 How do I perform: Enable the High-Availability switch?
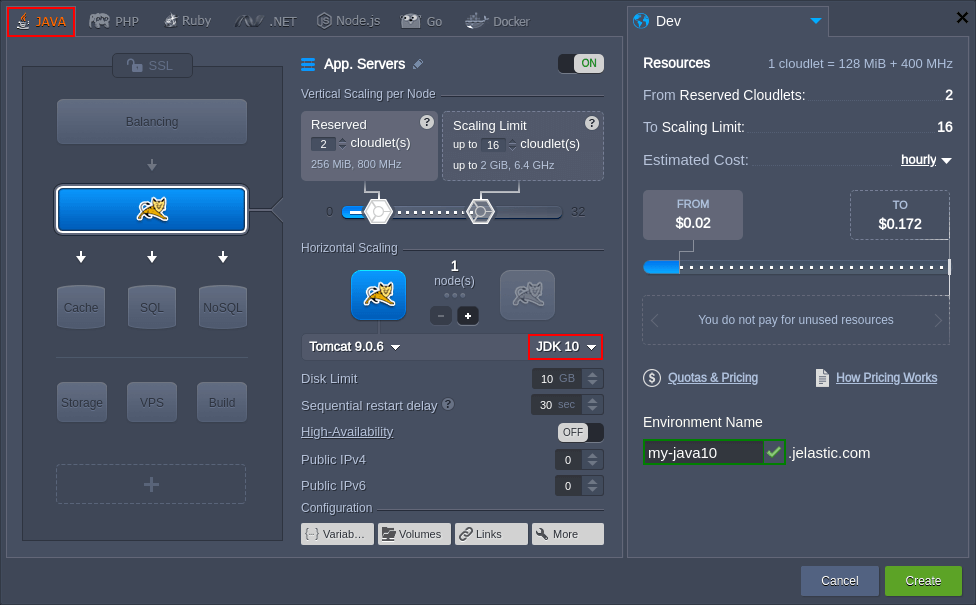click(x=580, y=432)
